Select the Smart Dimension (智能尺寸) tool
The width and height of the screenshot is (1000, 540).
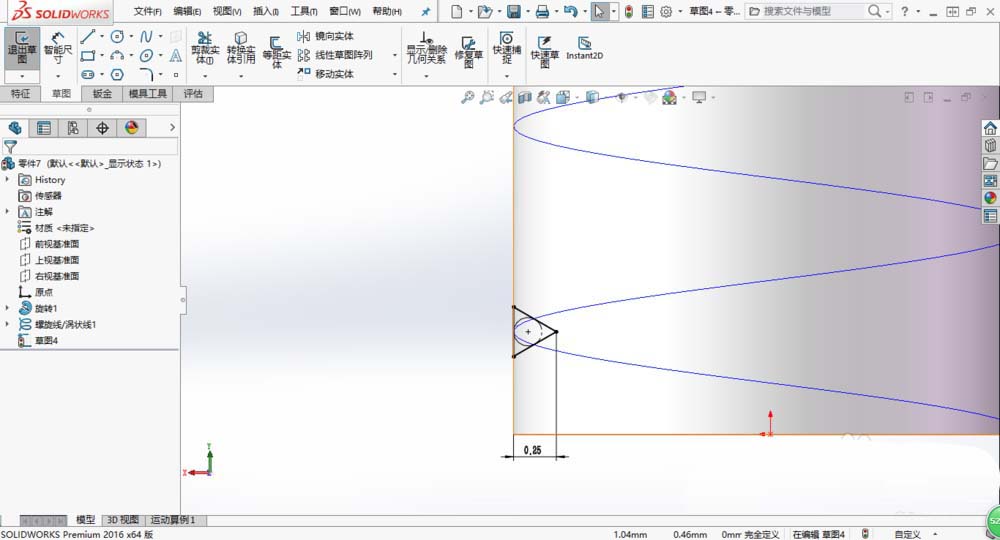(x=57, y=49)
